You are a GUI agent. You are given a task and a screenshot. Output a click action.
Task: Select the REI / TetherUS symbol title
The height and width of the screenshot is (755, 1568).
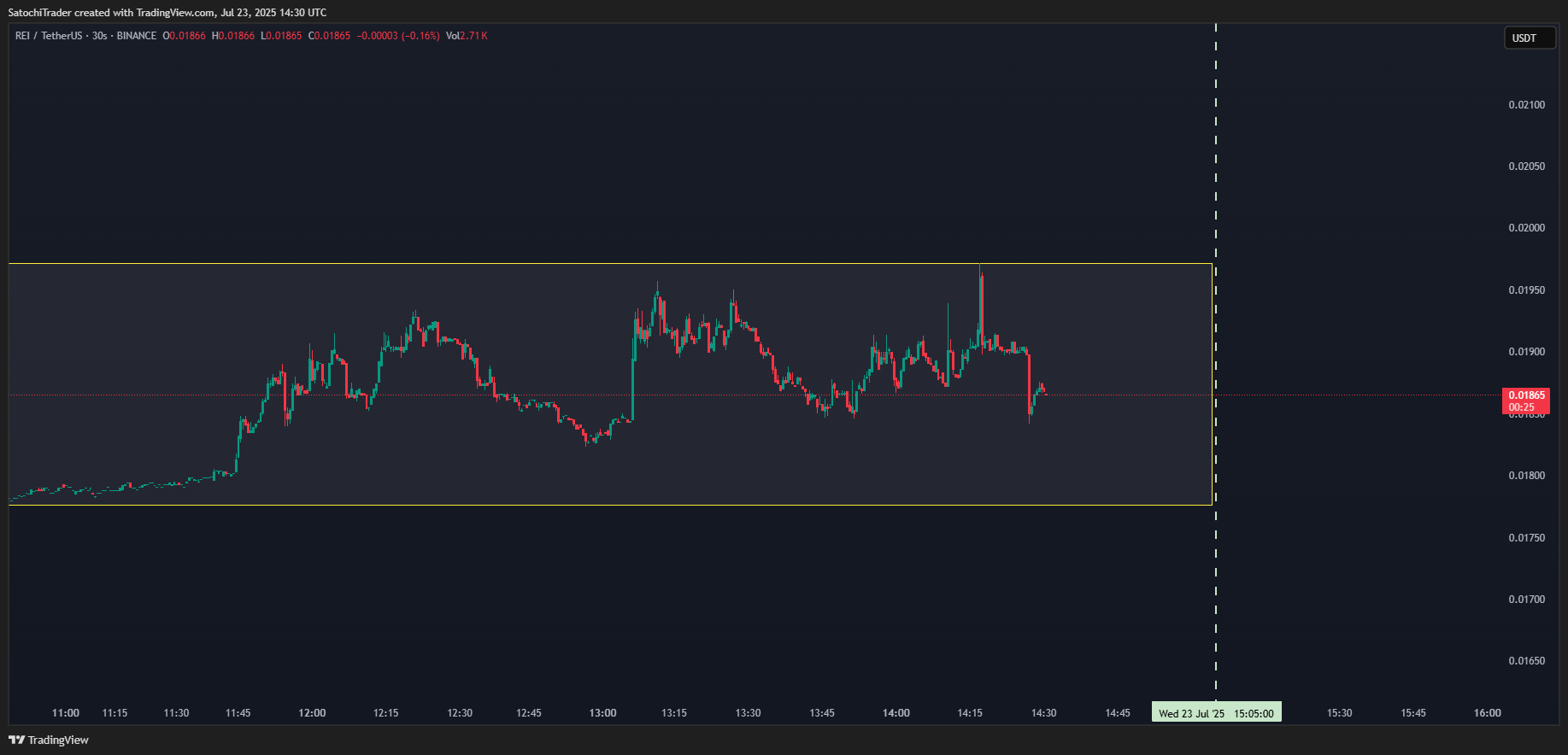[49, 36]
